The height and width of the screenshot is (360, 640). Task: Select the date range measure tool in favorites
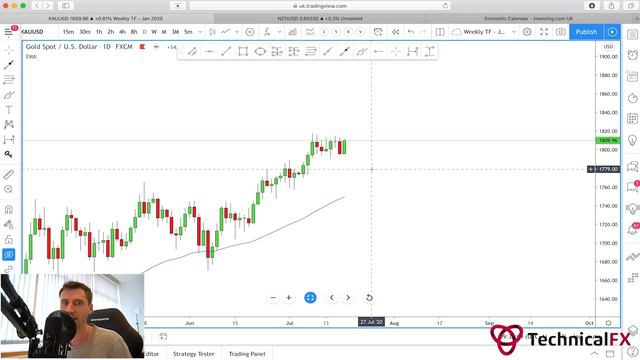point(412,51)
